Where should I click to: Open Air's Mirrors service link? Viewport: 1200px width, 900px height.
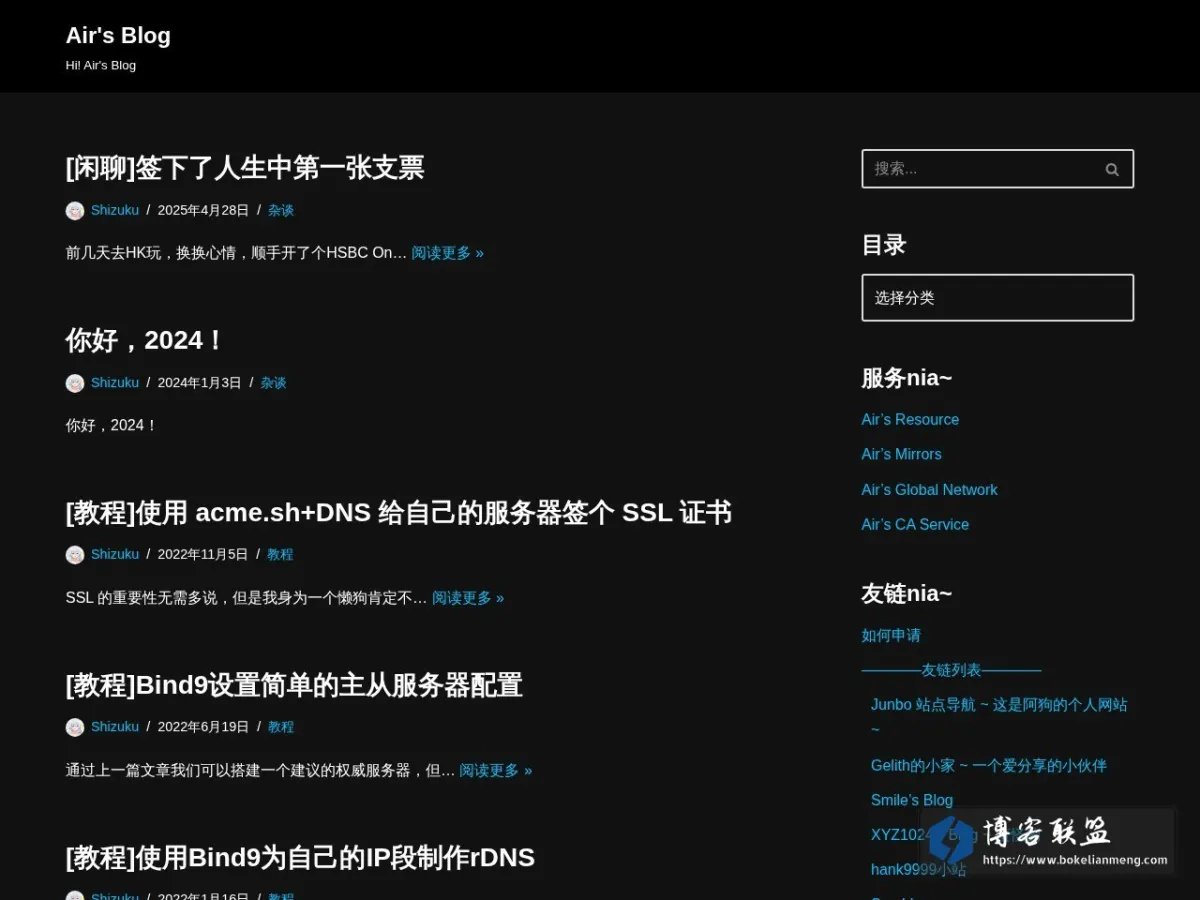click(901, 454)
